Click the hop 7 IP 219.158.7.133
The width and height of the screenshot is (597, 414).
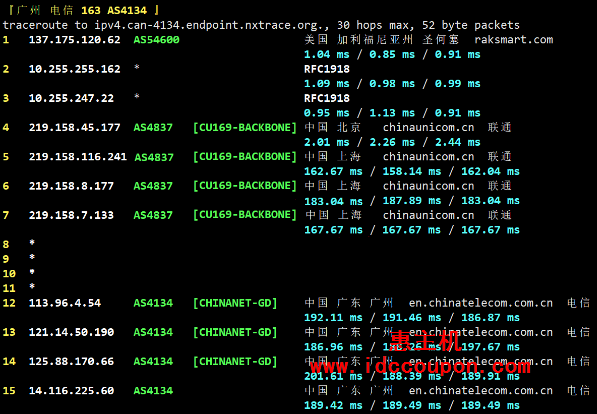(x=71, y=216)
